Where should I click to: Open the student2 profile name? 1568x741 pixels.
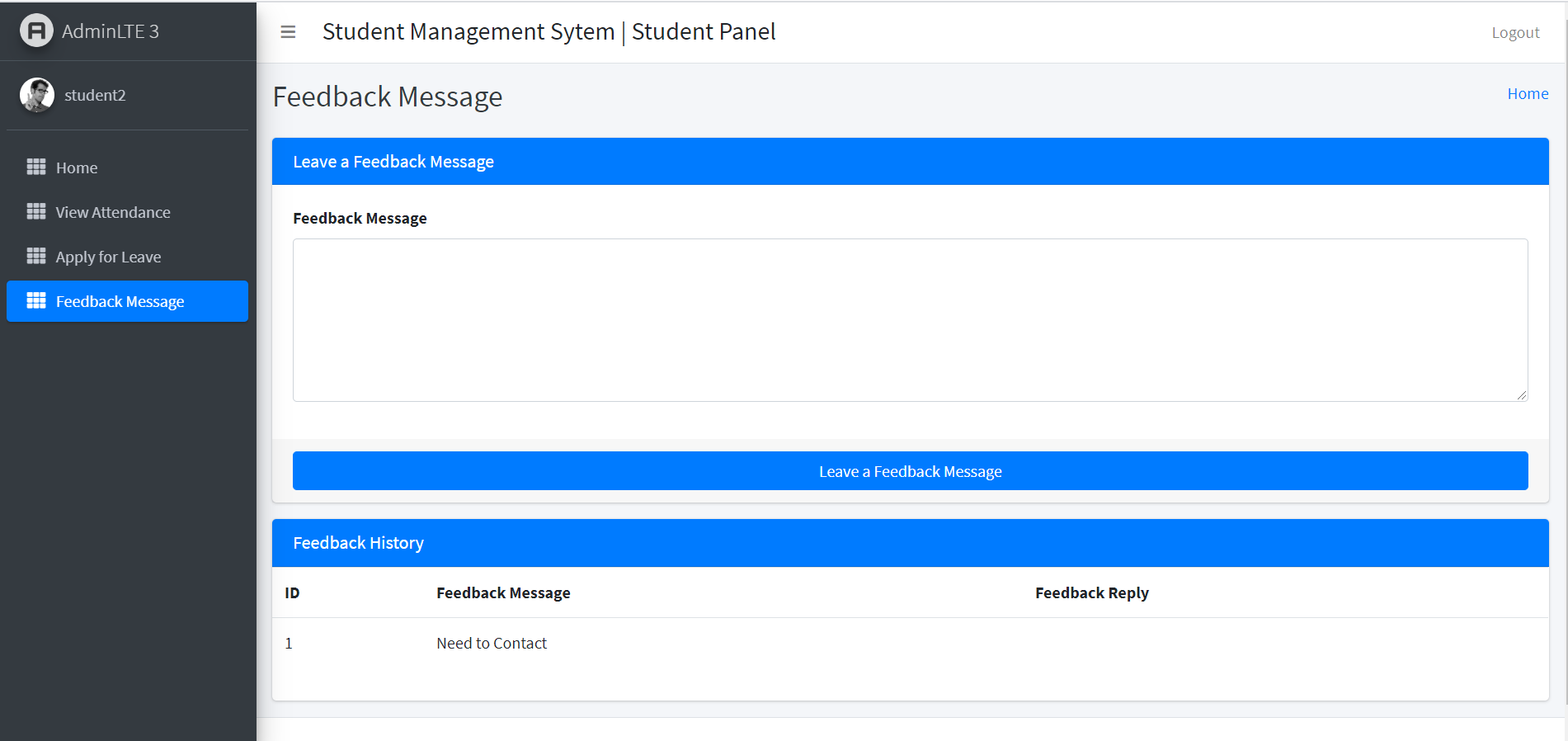(x=95, y=95)
